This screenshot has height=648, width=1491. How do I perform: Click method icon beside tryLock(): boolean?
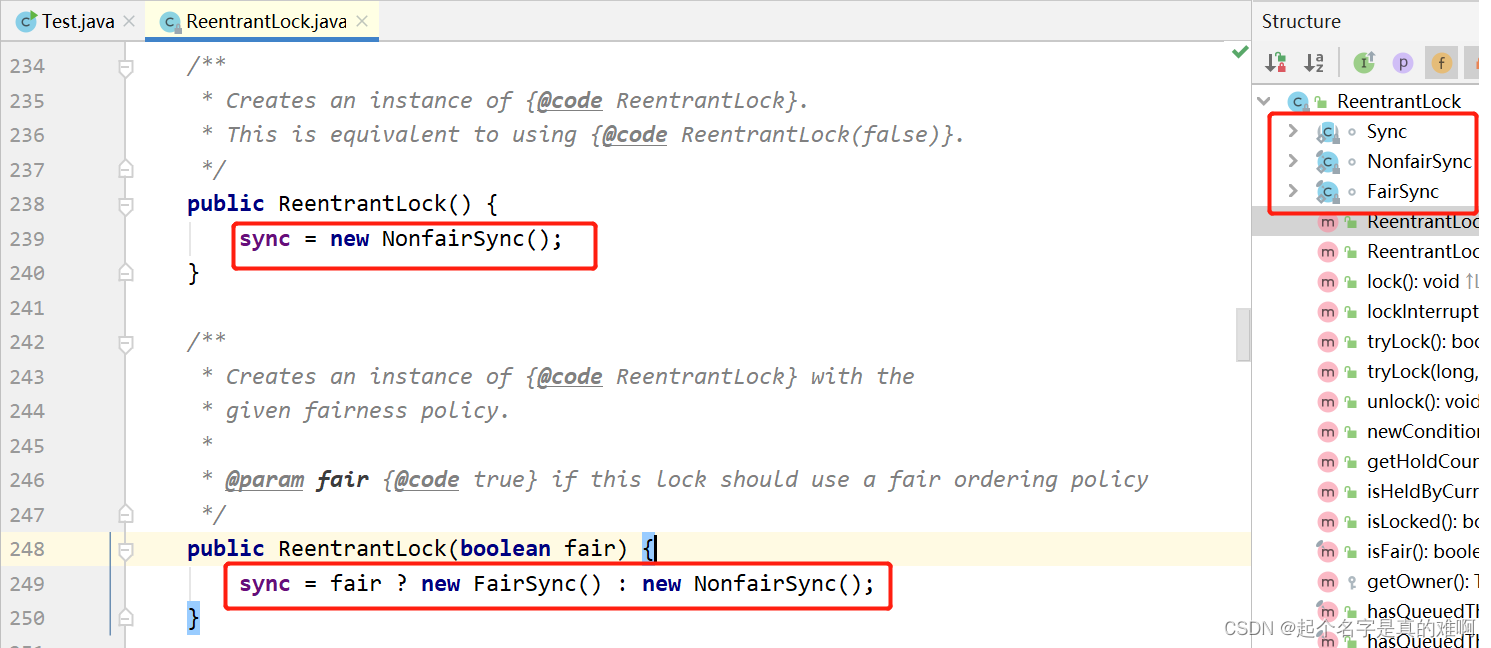[1328, 341]
